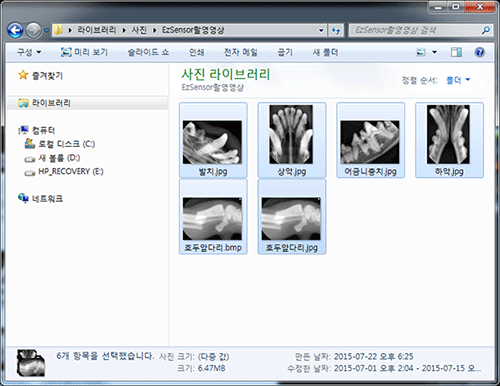Click the 즐겨찾기 star icon

click(23, 75)
